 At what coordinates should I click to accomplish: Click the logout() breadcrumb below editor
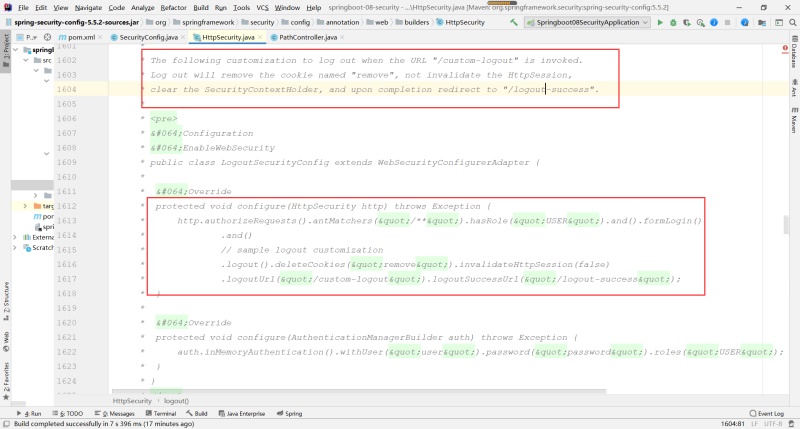pos(176,401)
